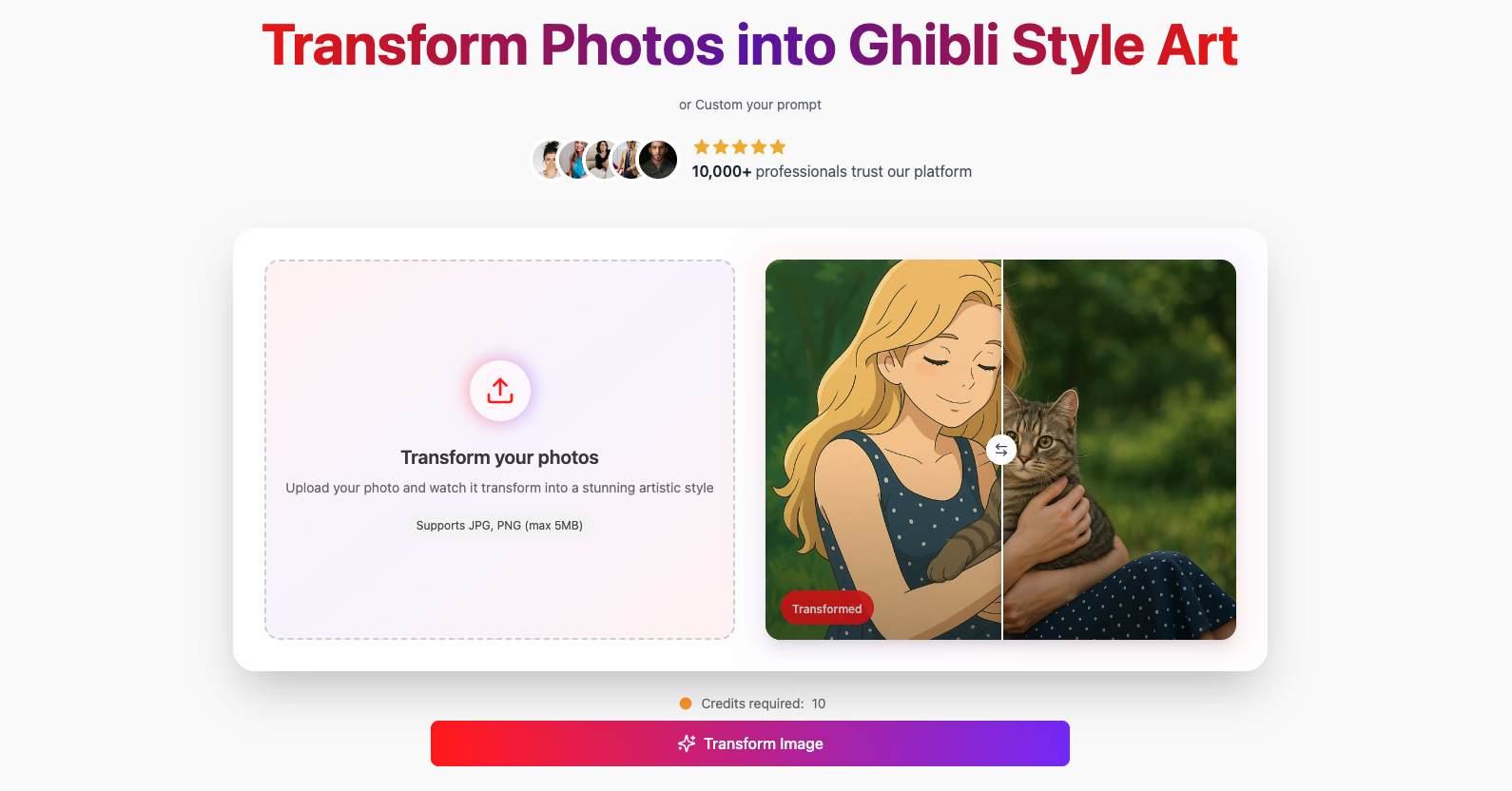
Task: Click the dashed photo upload dropzone
Action: [499, 450]
